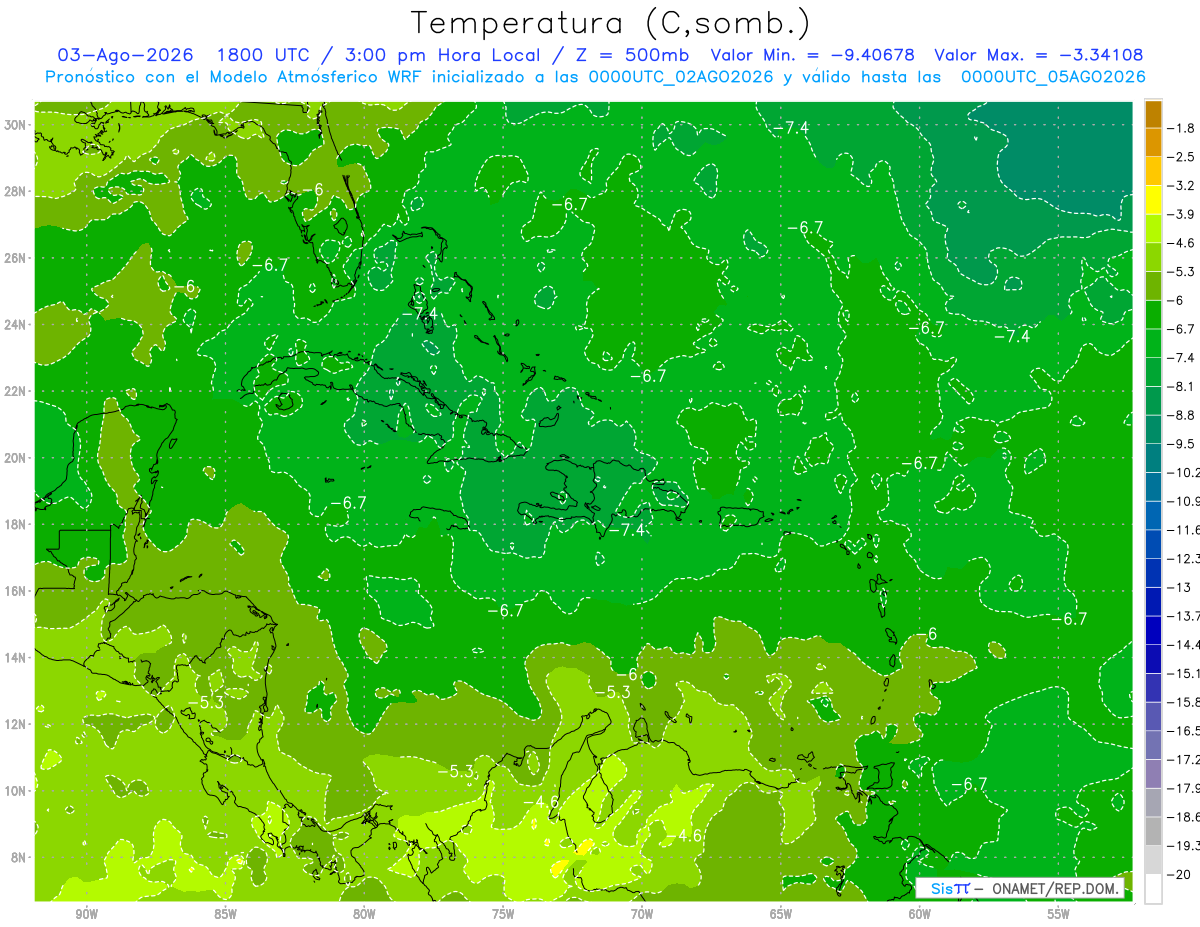Pick dark blue swatch between -13.7 and -14.4
The image size is (1200, 927).
[1153, 630]
